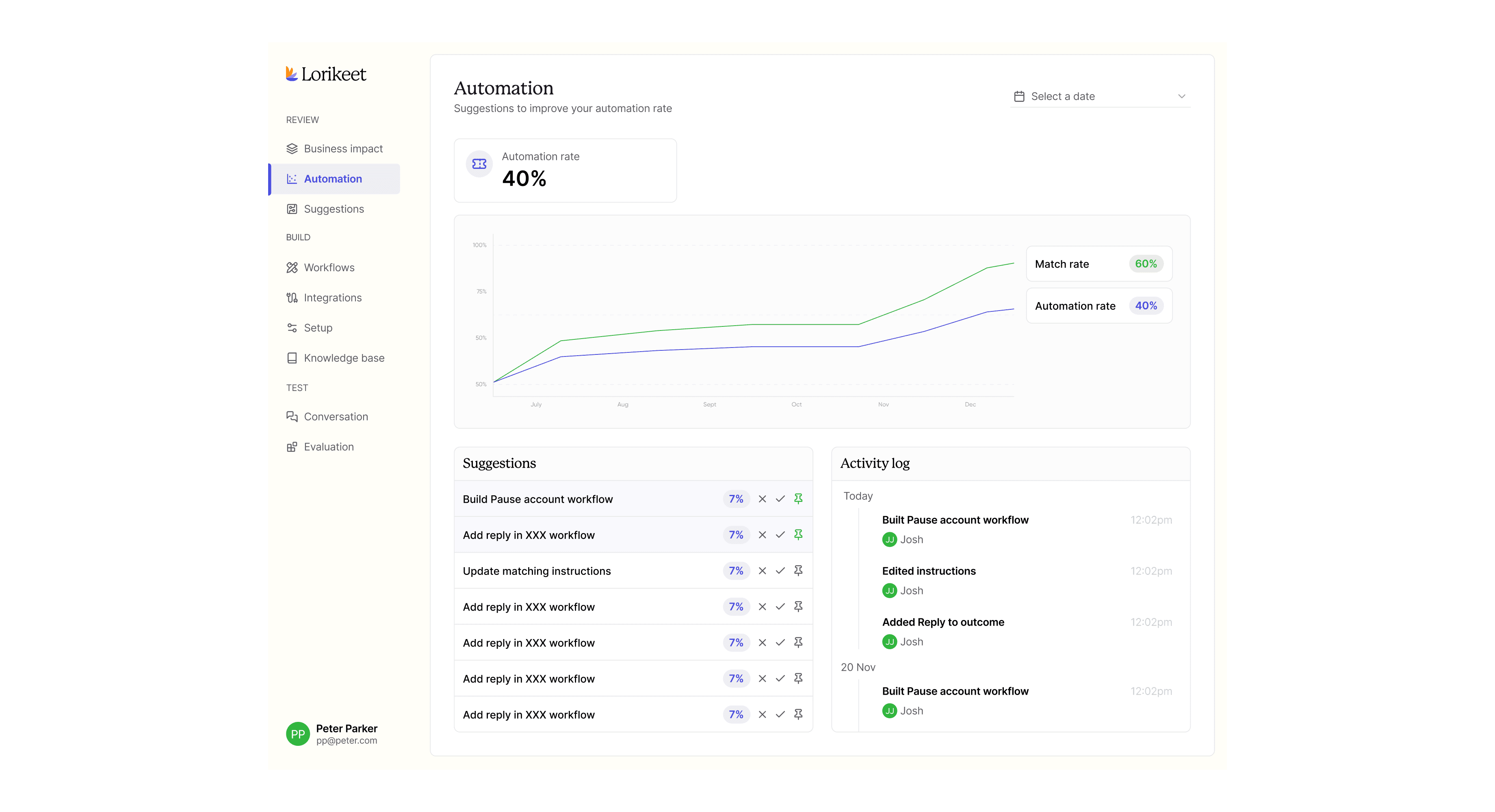Click the PP user avatar
This screenshot has height=812, width=1495.
coord(298,734)
